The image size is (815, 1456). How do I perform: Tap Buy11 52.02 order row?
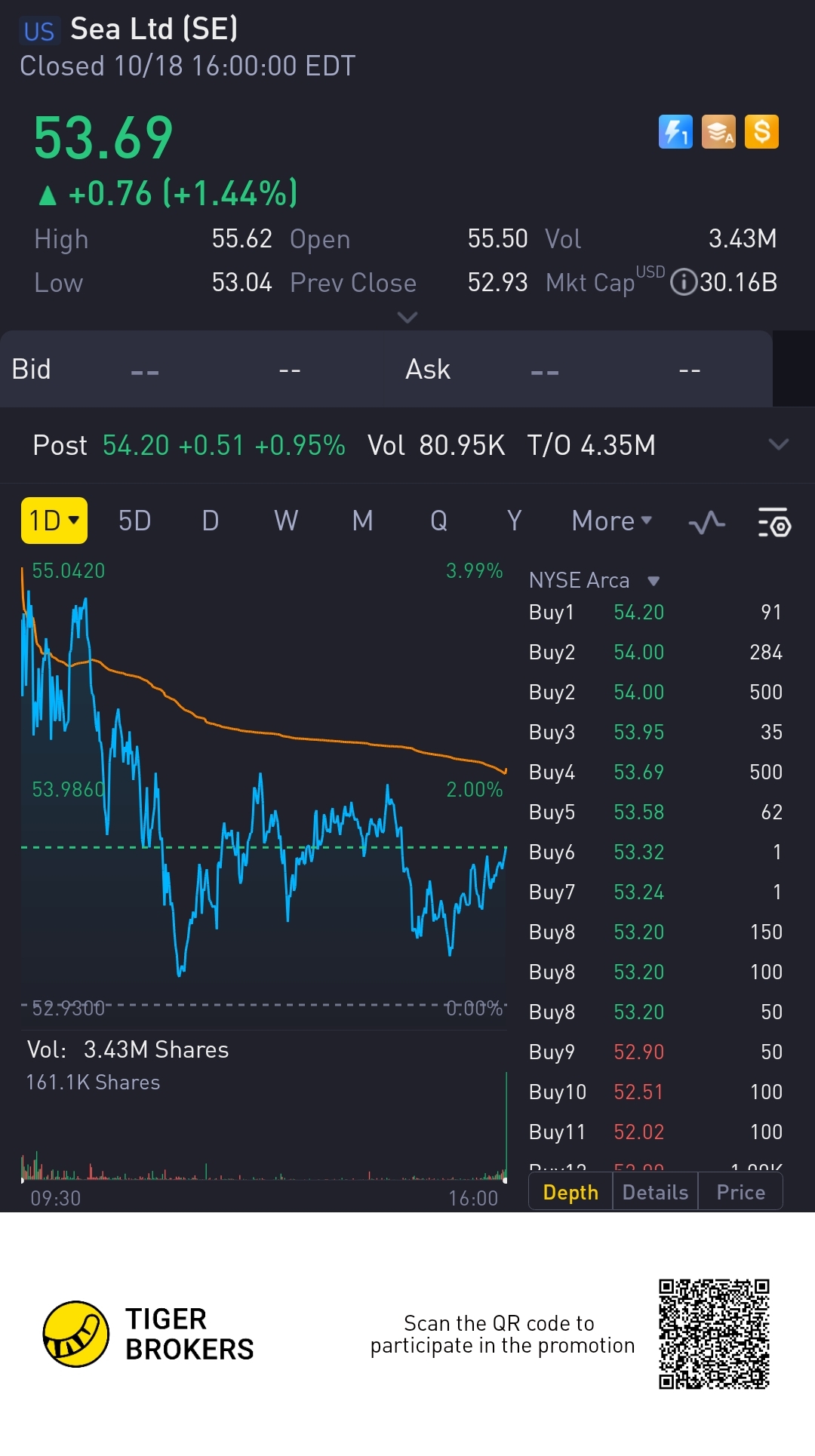(x=655, y=1132)
